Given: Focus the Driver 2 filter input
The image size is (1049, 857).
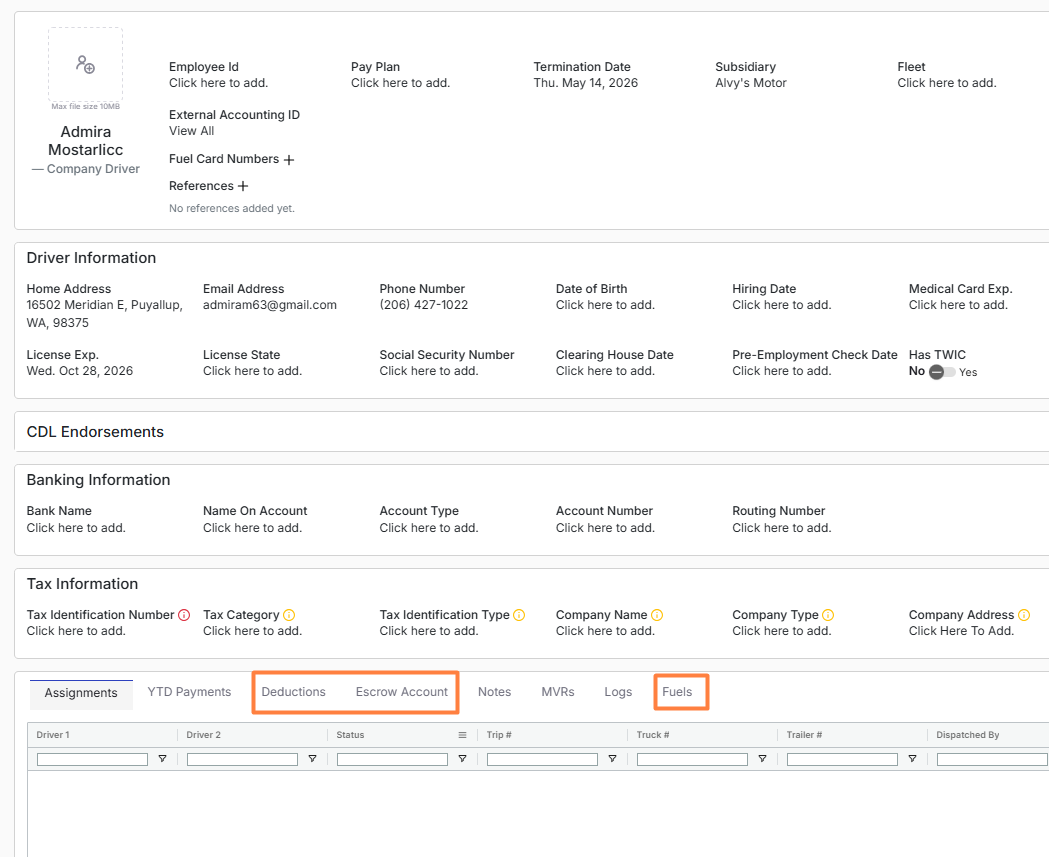Looking at the screenshot, I should point(242,759).
